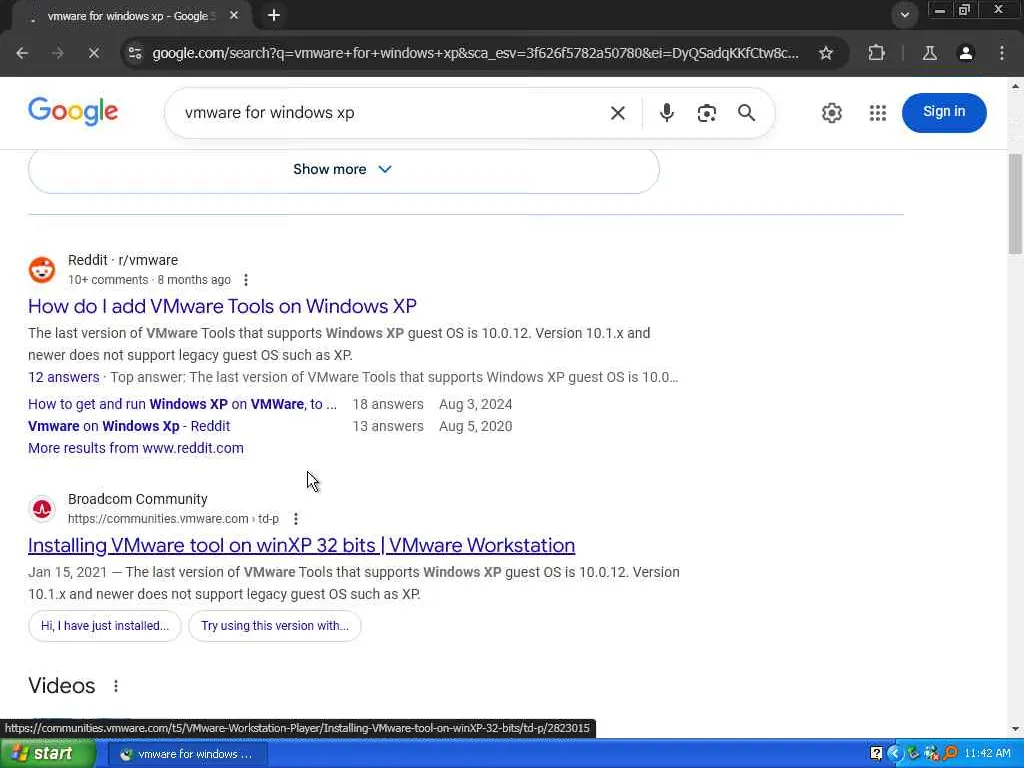Viewport: 1024px width, 768px height.
Task: Open the Chrome profile icon
Action: pos(966,53)
